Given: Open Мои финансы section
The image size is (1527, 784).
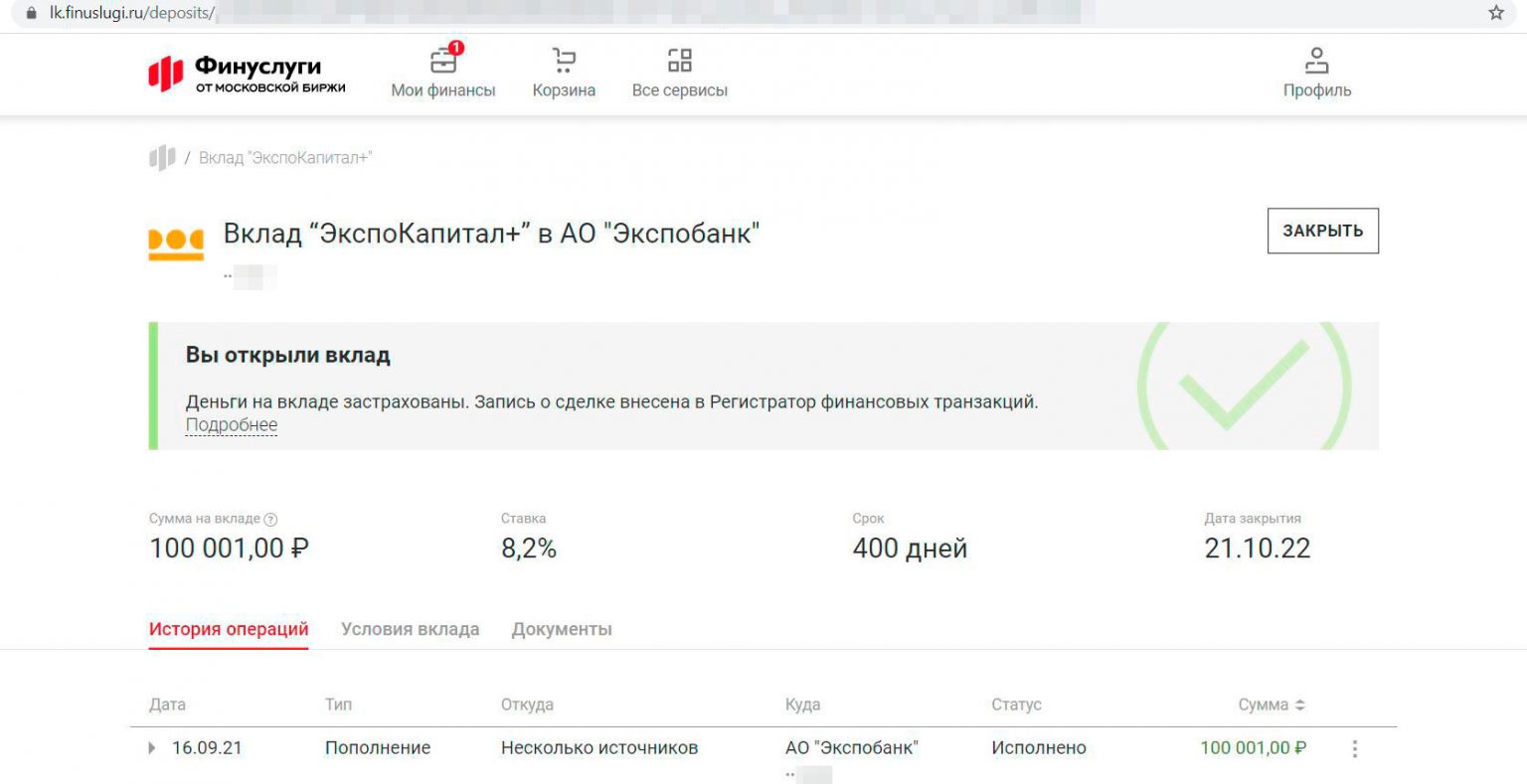Looking at the screenshot, I should [x=443, y=73].
